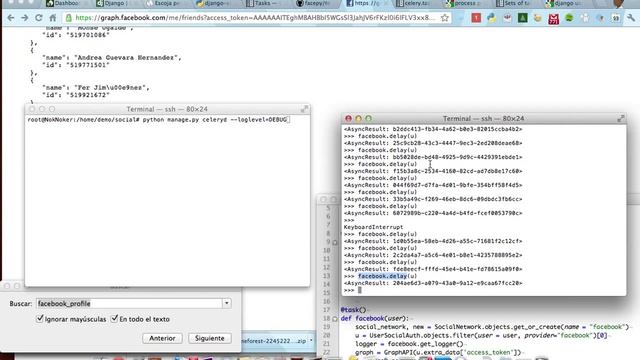Image resolution: width=640 pixels, height=360 pixels.
Task: Click the @task() decorator line in editor
Action: [353, 310]
